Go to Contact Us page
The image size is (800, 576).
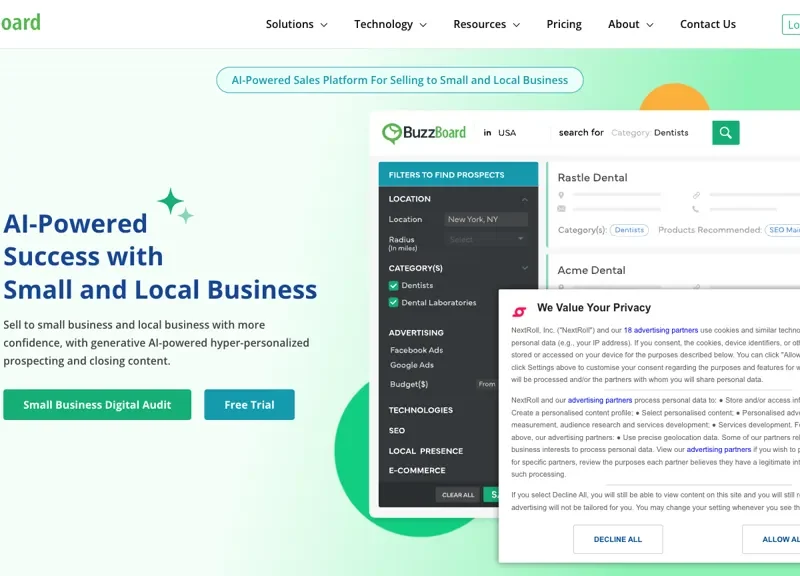coord(708,24)
